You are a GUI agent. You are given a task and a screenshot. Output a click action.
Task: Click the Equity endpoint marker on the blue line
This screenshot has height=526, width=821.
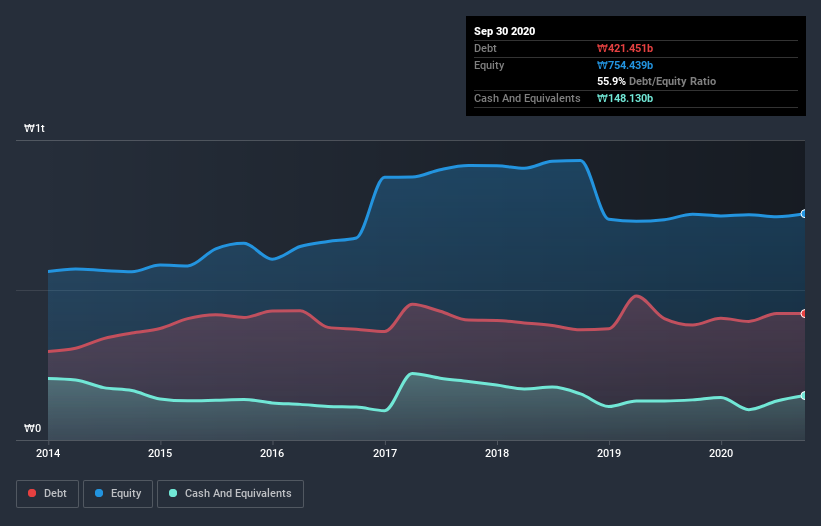[804, 214]
